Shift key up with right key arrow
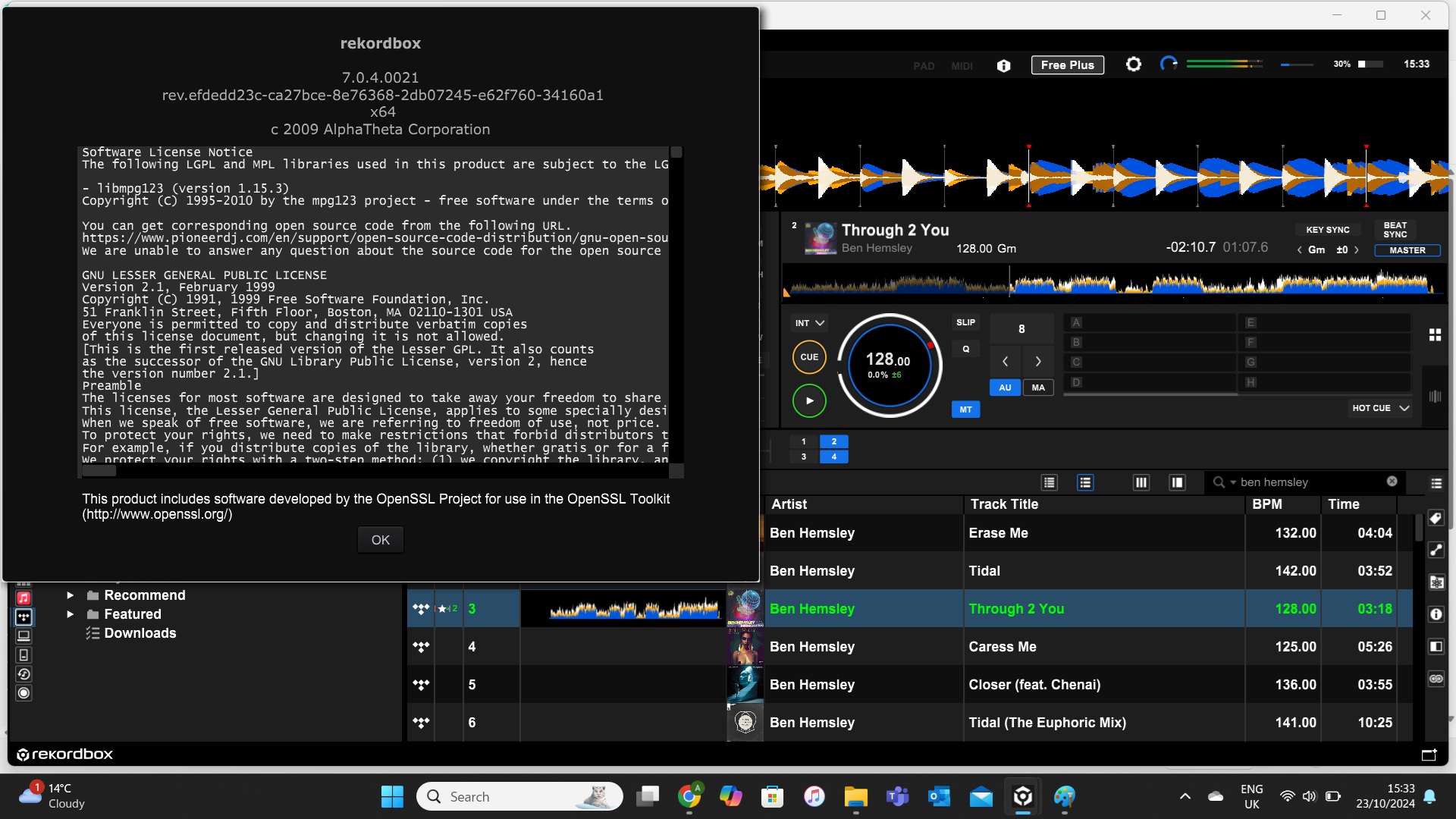 point(1357,250)
